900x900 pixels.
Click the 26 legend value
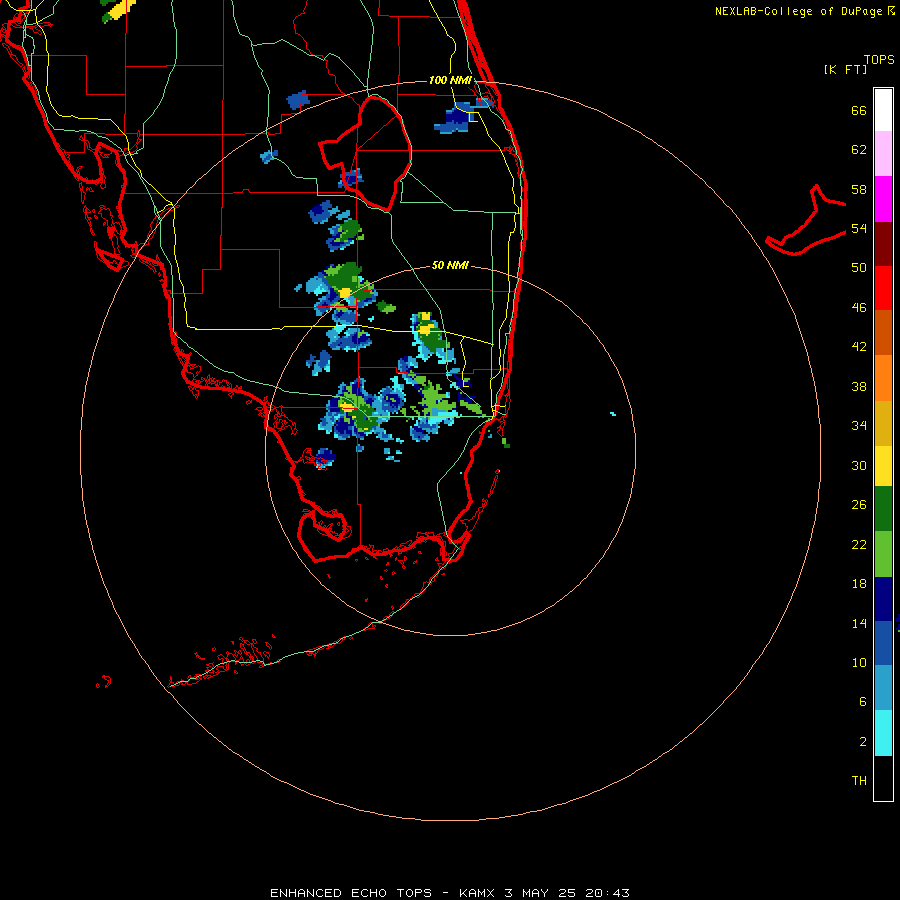859,505
